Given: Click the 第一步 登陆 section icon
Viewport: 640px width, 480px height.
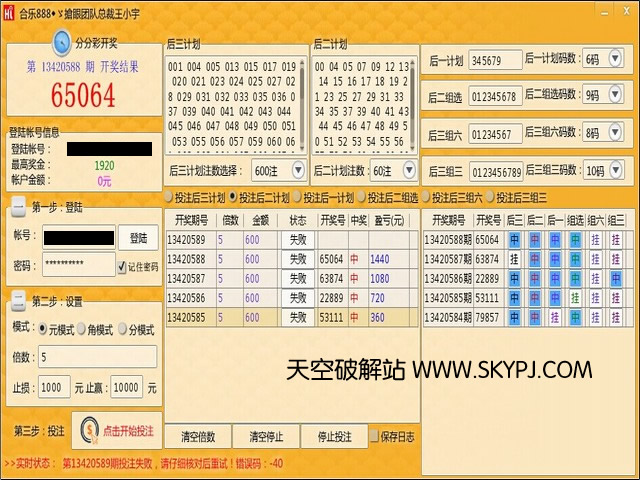Looking at the screenshot, I should 18,208.
